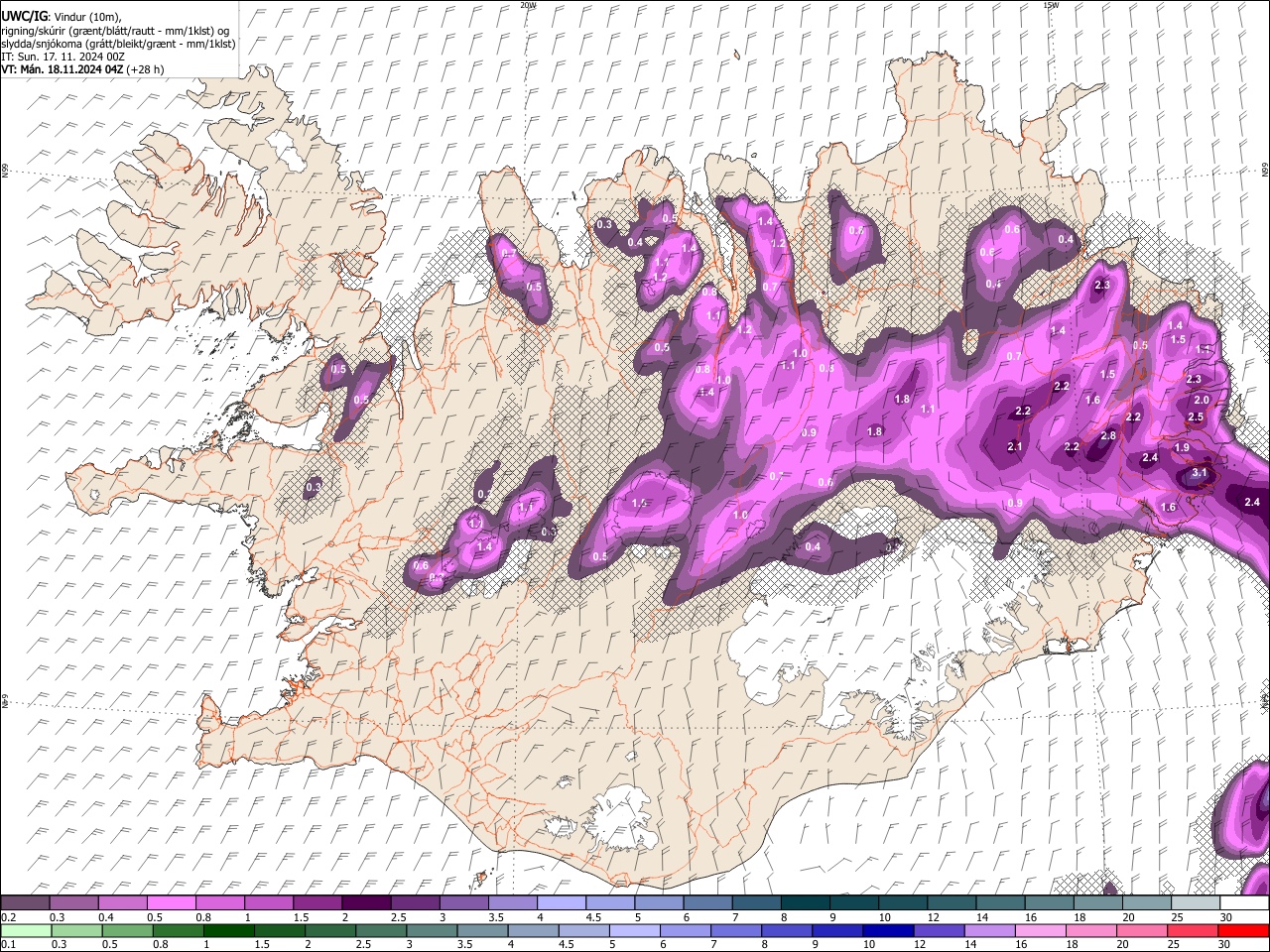Click the '(+28 h)' forecast offset text
This screenshot has height=952, width=1270.
coord(146,69)
